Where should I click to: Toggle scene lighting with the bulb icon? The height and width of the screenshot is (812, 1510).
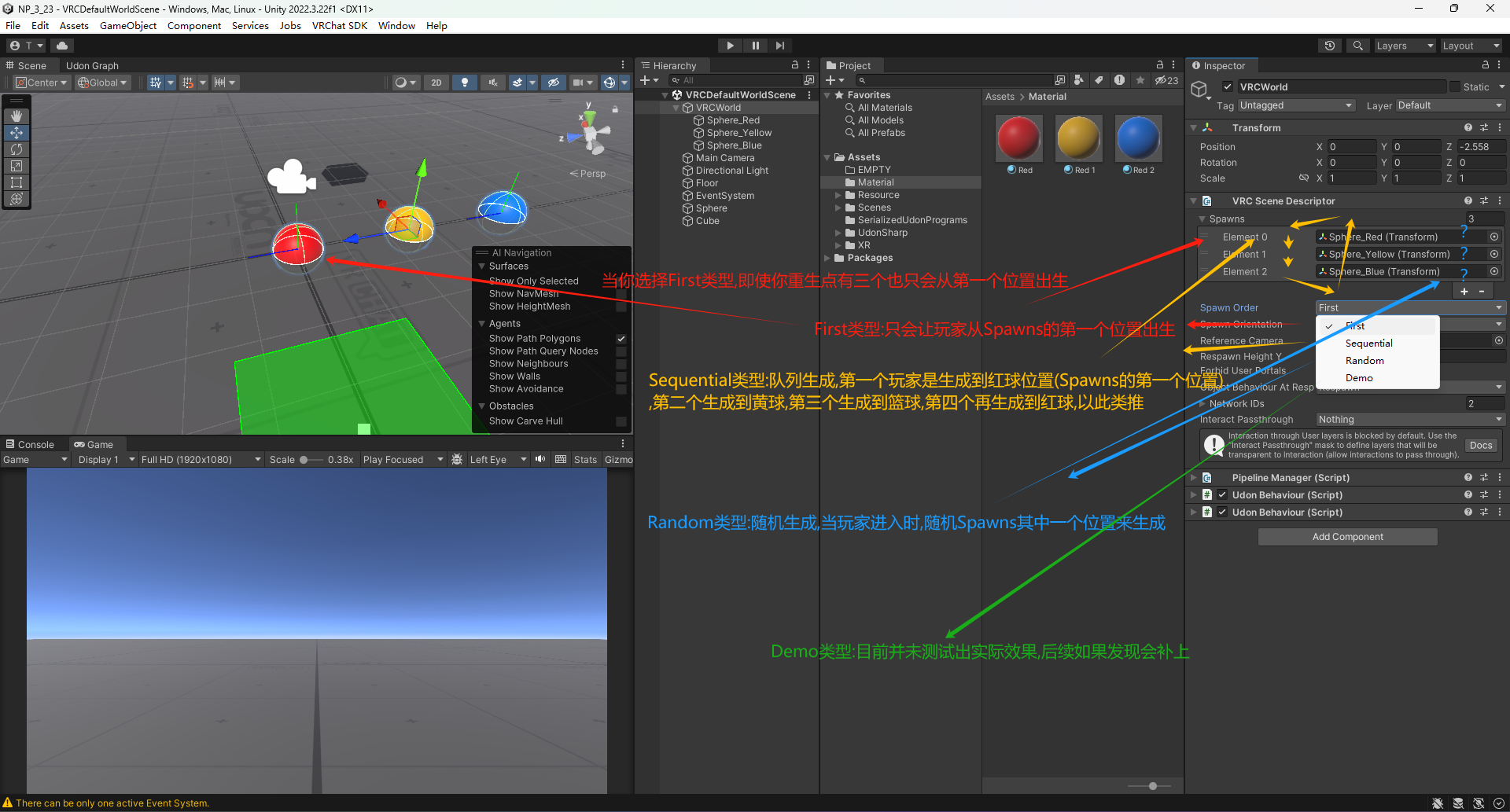coord(465,83)
